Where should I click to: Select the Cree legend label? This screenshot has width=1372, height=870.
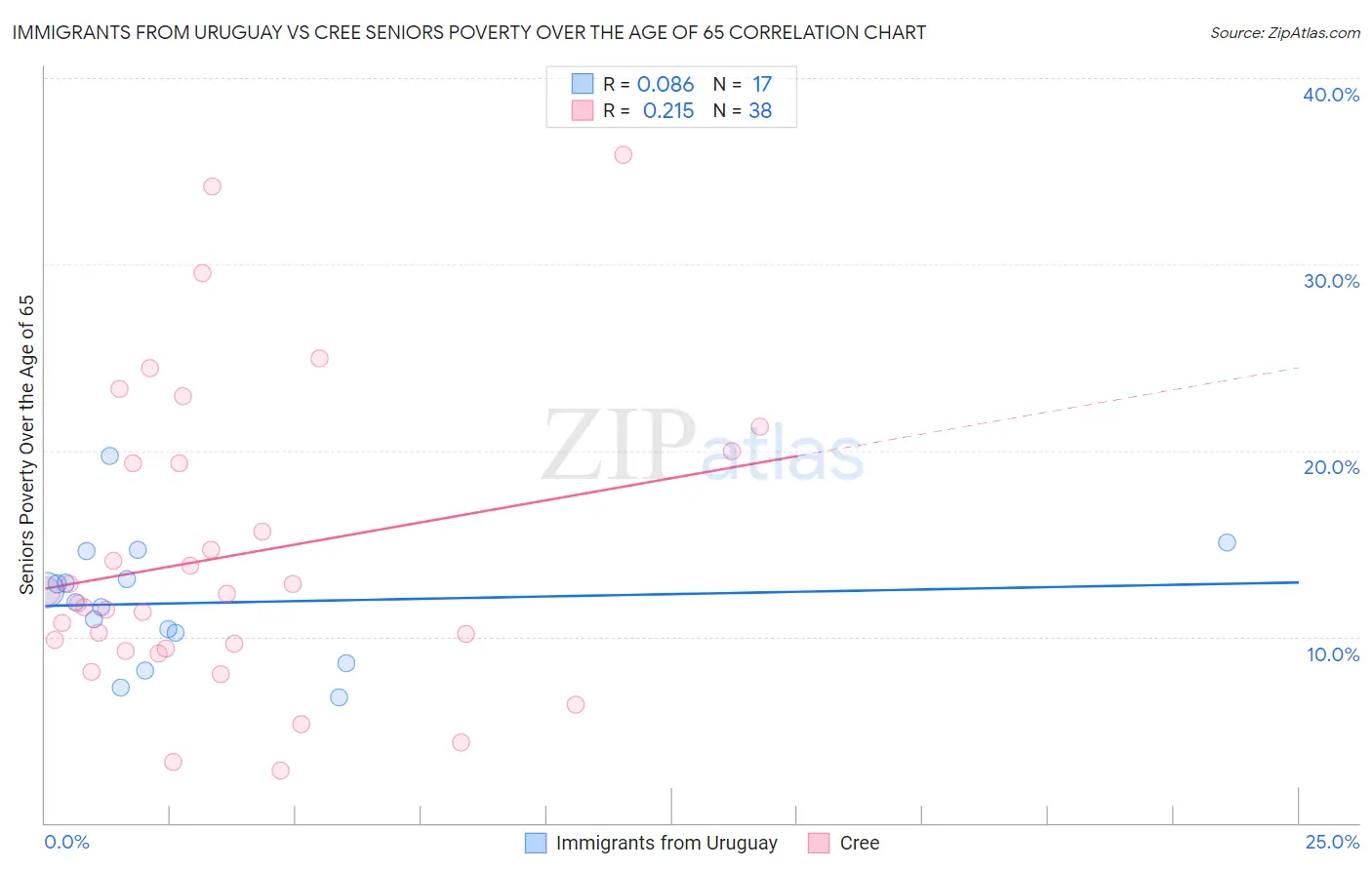coord(860,843)
